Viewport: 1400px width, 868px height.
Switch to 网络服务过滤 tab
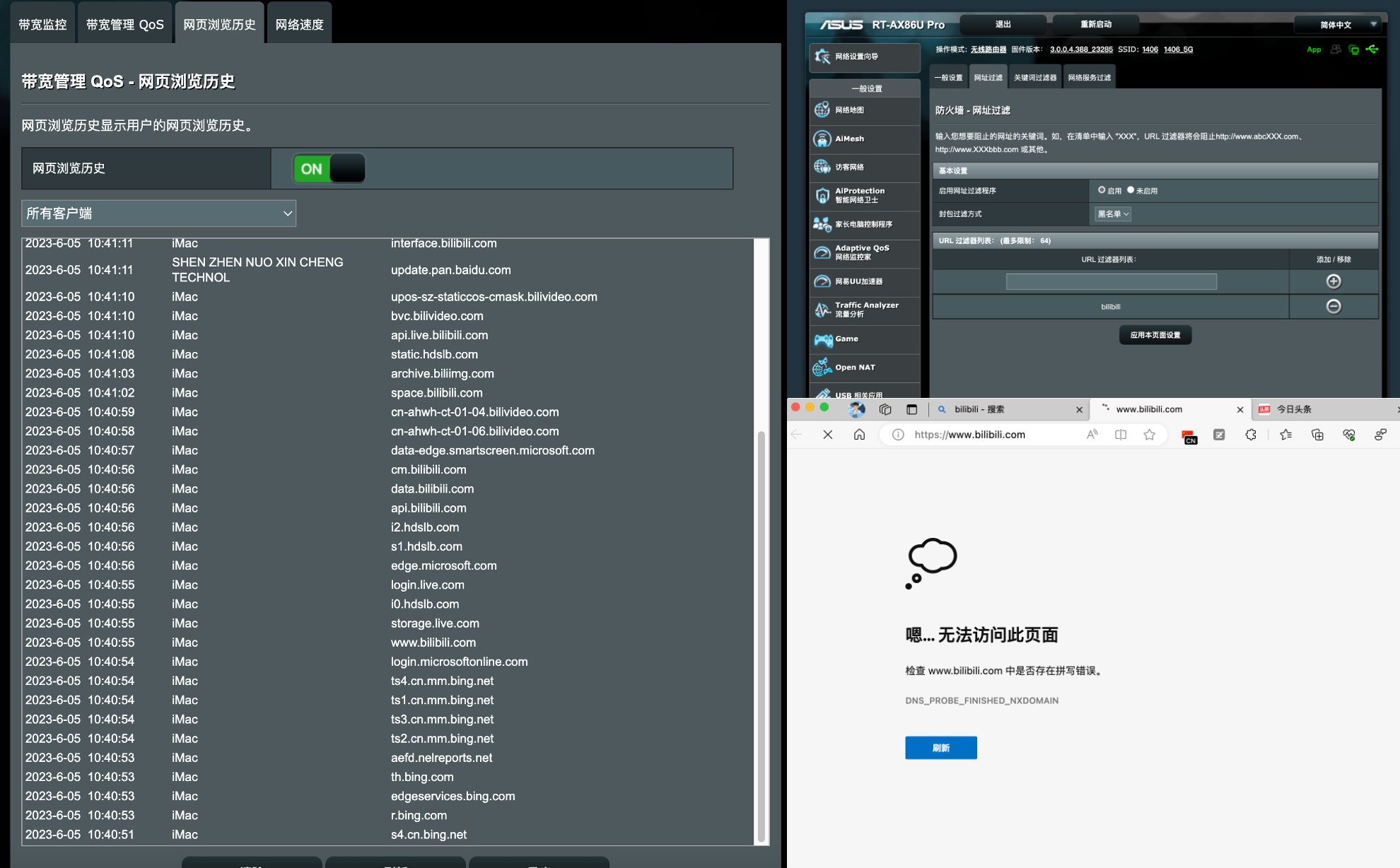(1089, 77)
